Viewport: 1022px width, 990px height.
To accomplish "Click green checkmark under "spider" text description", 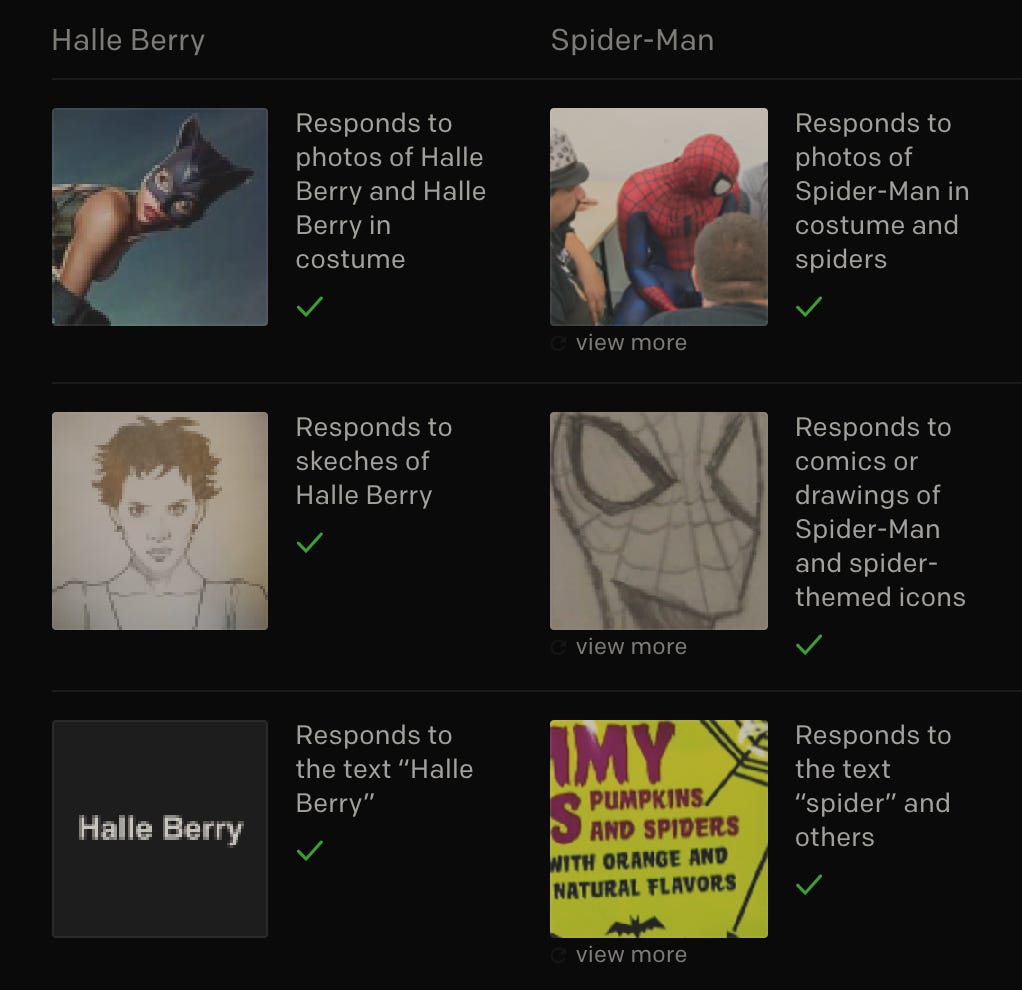I will click(x=809, y=884).
